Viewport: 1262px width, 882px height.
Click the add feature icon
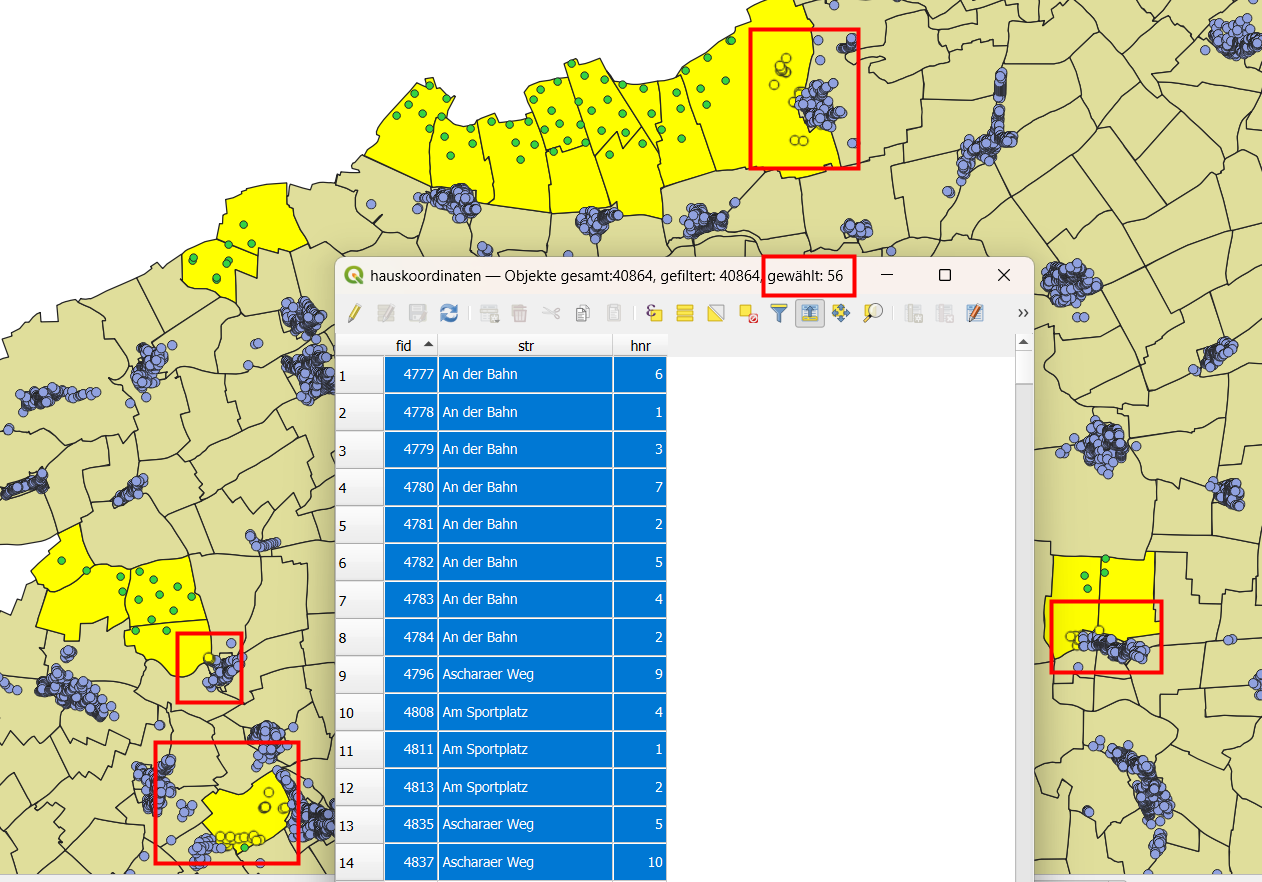(489, 313)
